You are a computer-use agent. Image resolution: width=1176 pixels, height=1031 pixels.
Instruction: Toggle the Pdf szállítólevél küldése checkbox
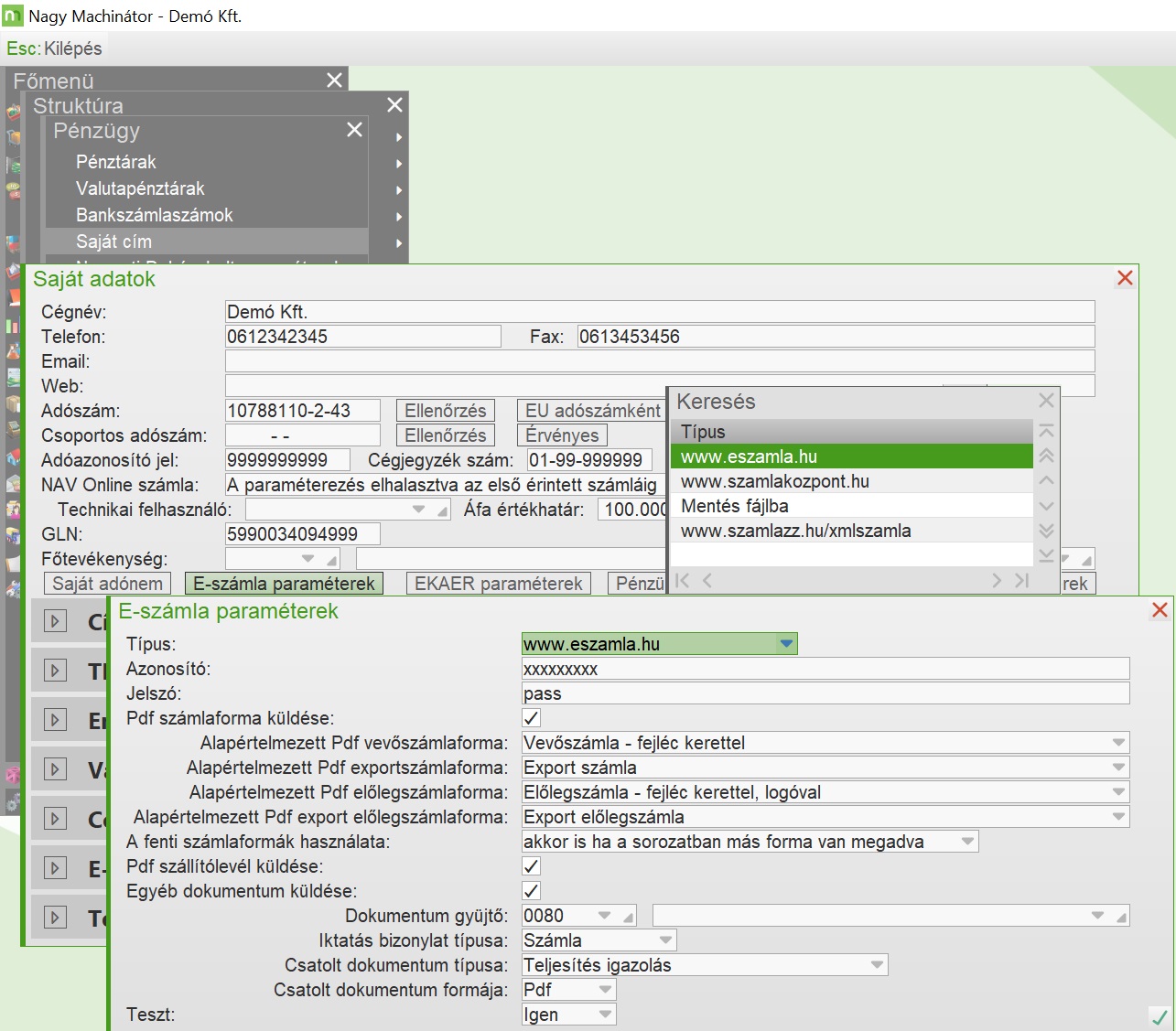coord(531,866)
